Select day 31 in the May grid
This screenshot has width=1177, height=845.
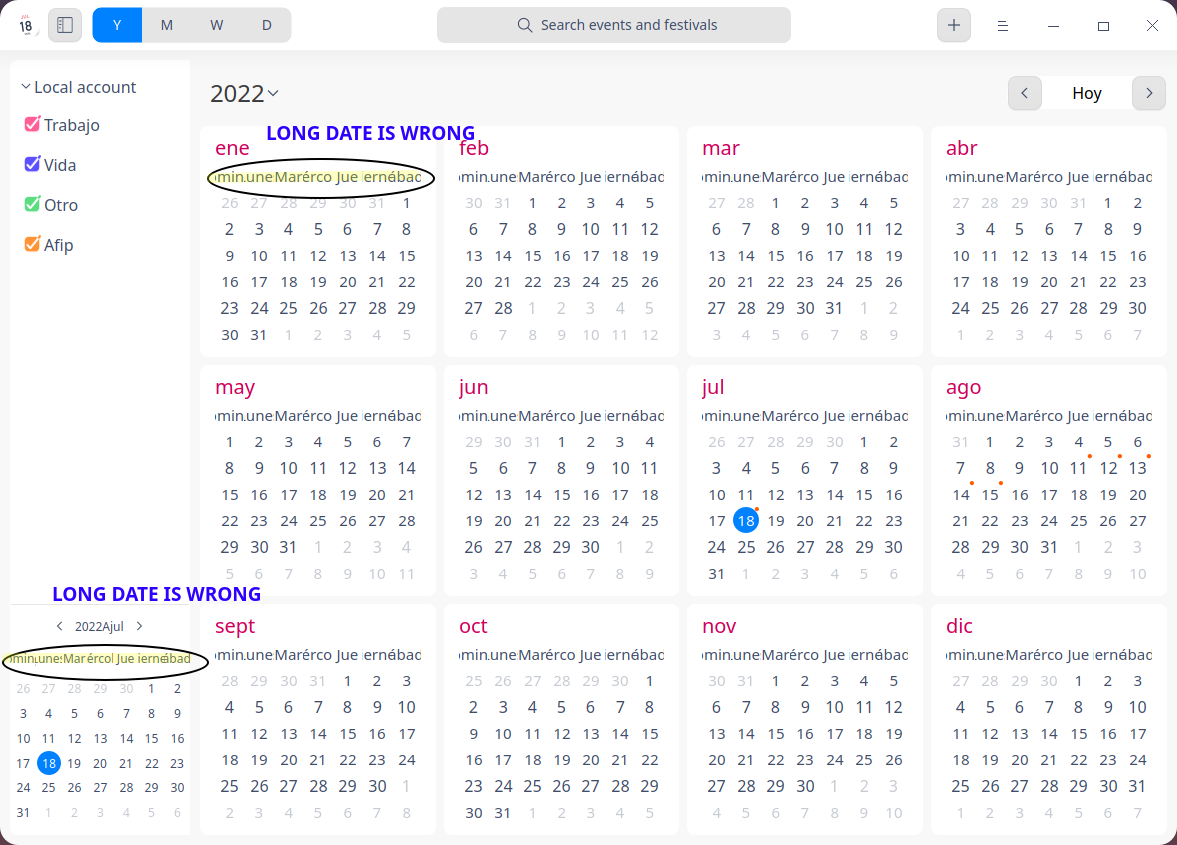(x=288, y=547)
